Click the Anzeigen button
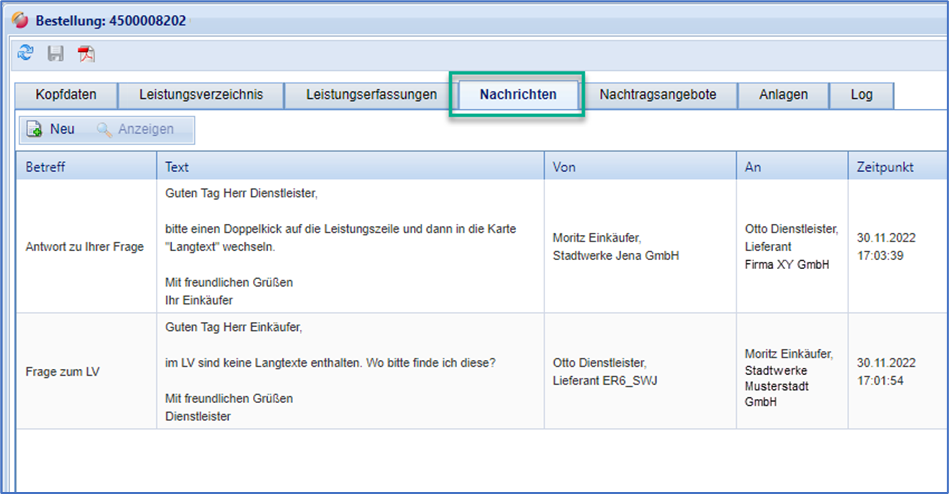The height and width of the screenshot is (494, 949). pyautogui.click(x=135, y=129)
